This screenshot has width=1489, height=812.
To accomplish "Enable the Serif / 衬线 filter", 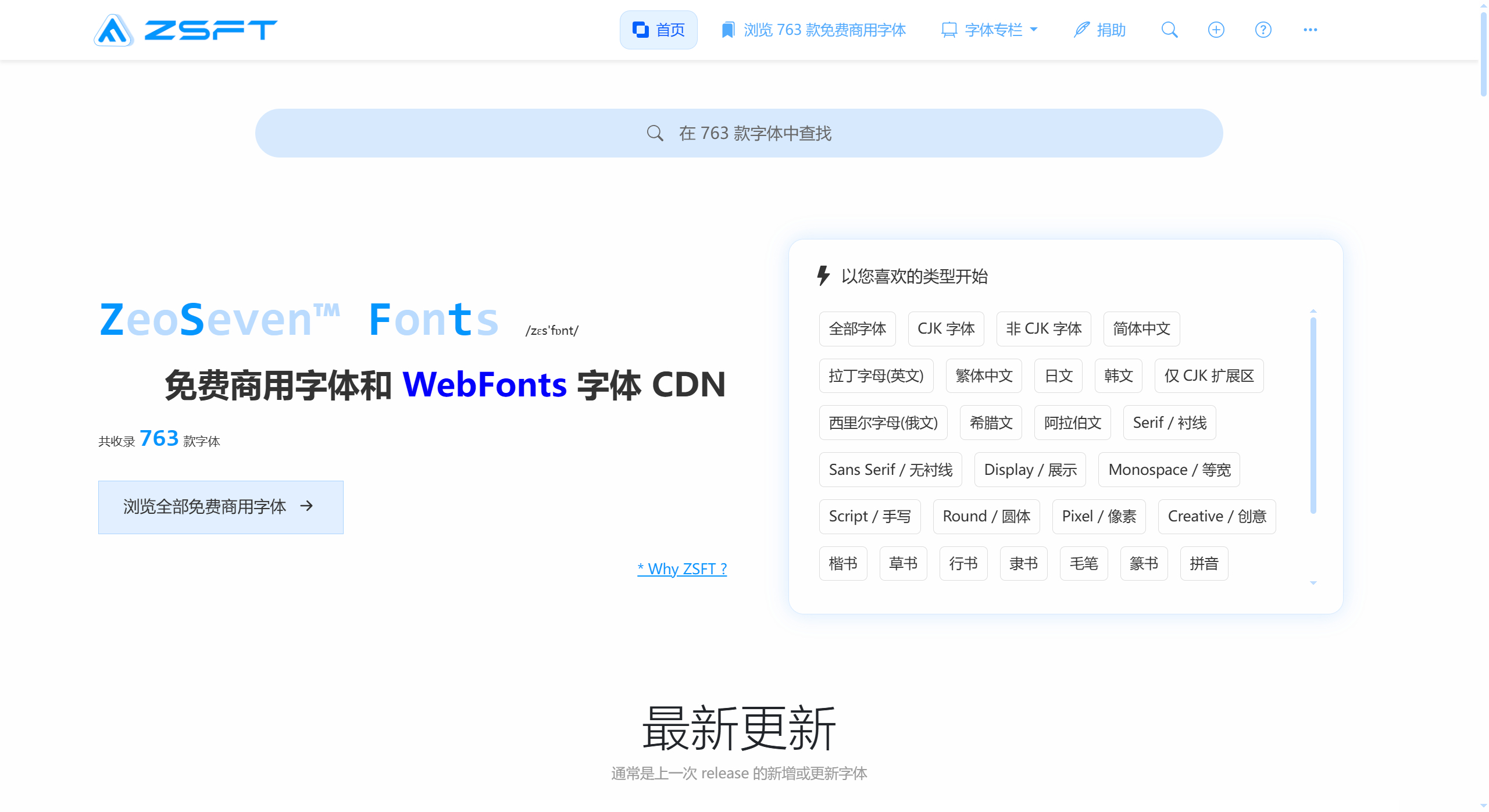I will click(x=1169, y=423).
